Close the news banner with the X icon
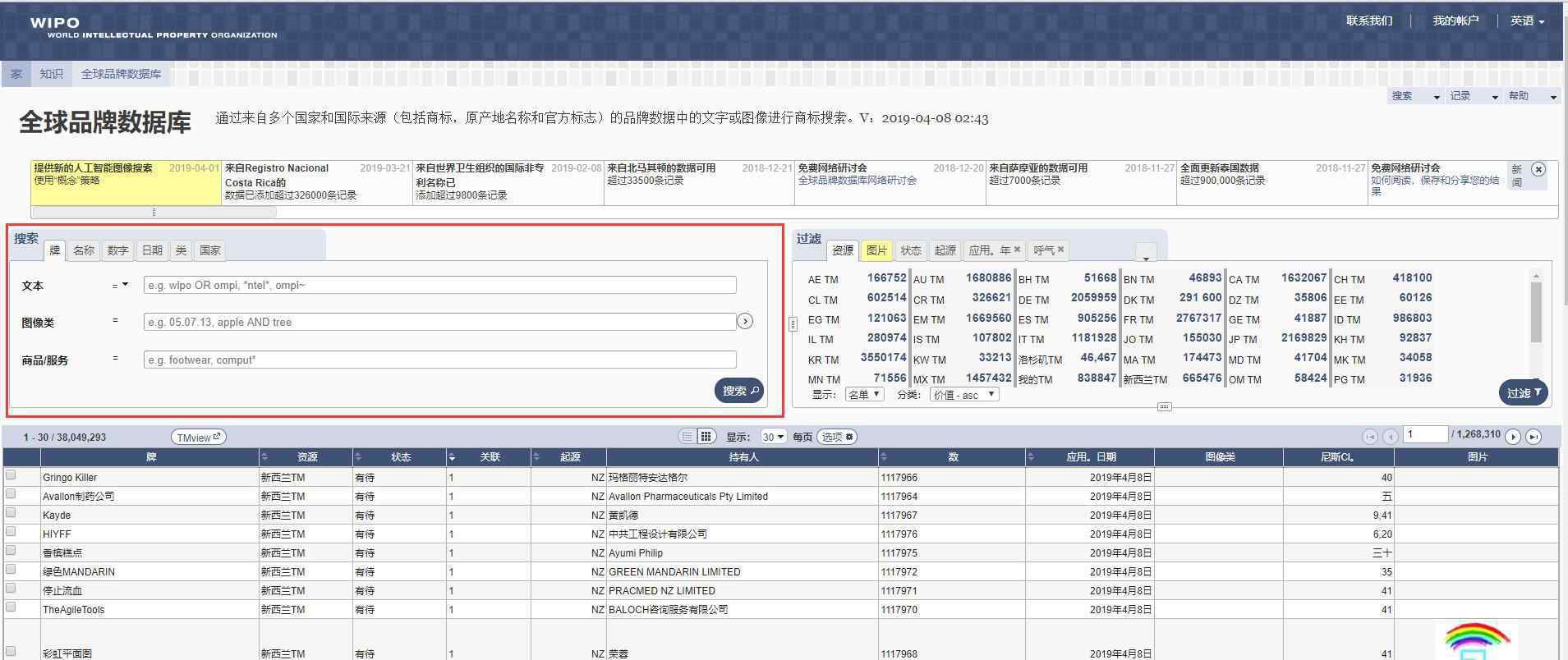This screenshot has width=1568, height=660. [1538, 169]
